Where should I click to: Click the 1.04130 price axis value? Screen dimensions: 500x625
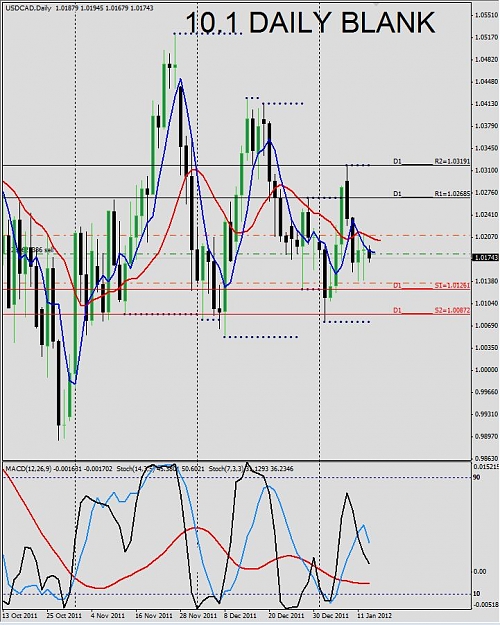click(x=486, y=104)
